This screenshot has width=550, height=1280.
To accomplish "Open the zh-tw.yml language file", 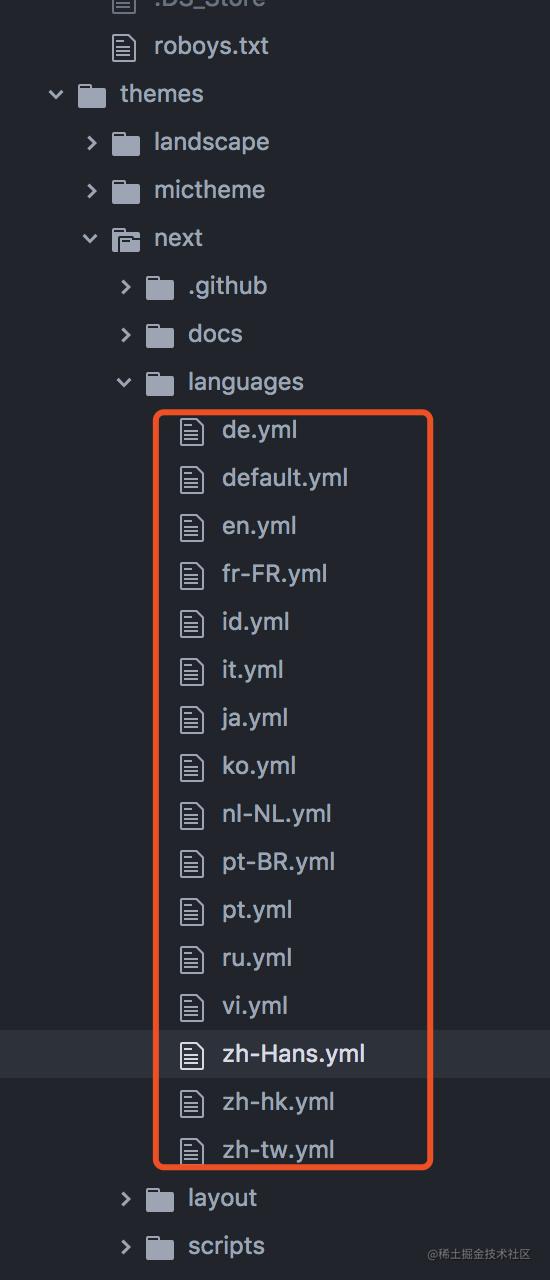I will (x=278, y=1150).
